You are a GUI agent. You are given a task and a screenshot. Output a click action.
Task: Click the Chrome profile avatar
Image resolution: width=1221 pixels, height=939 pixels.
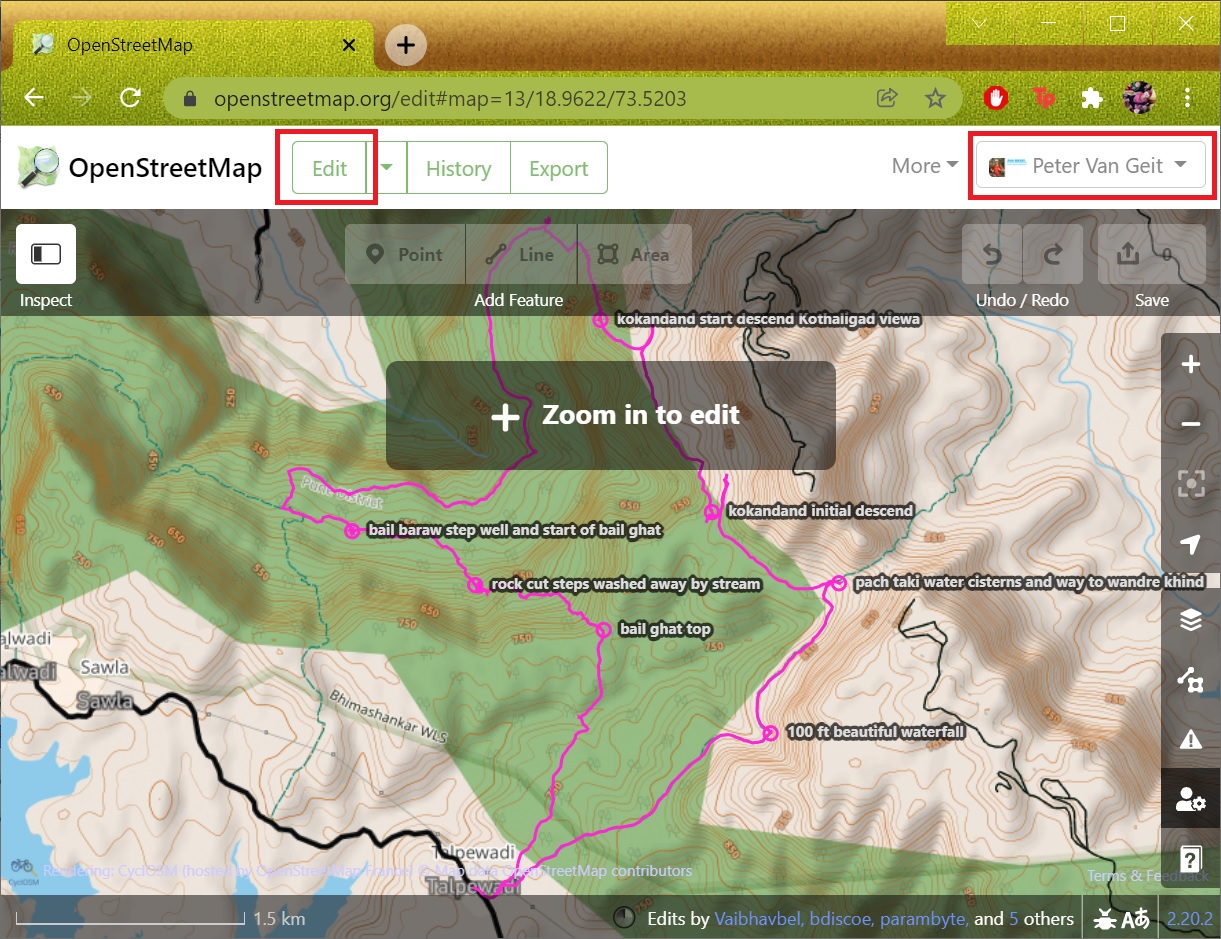click(1140, 97)
